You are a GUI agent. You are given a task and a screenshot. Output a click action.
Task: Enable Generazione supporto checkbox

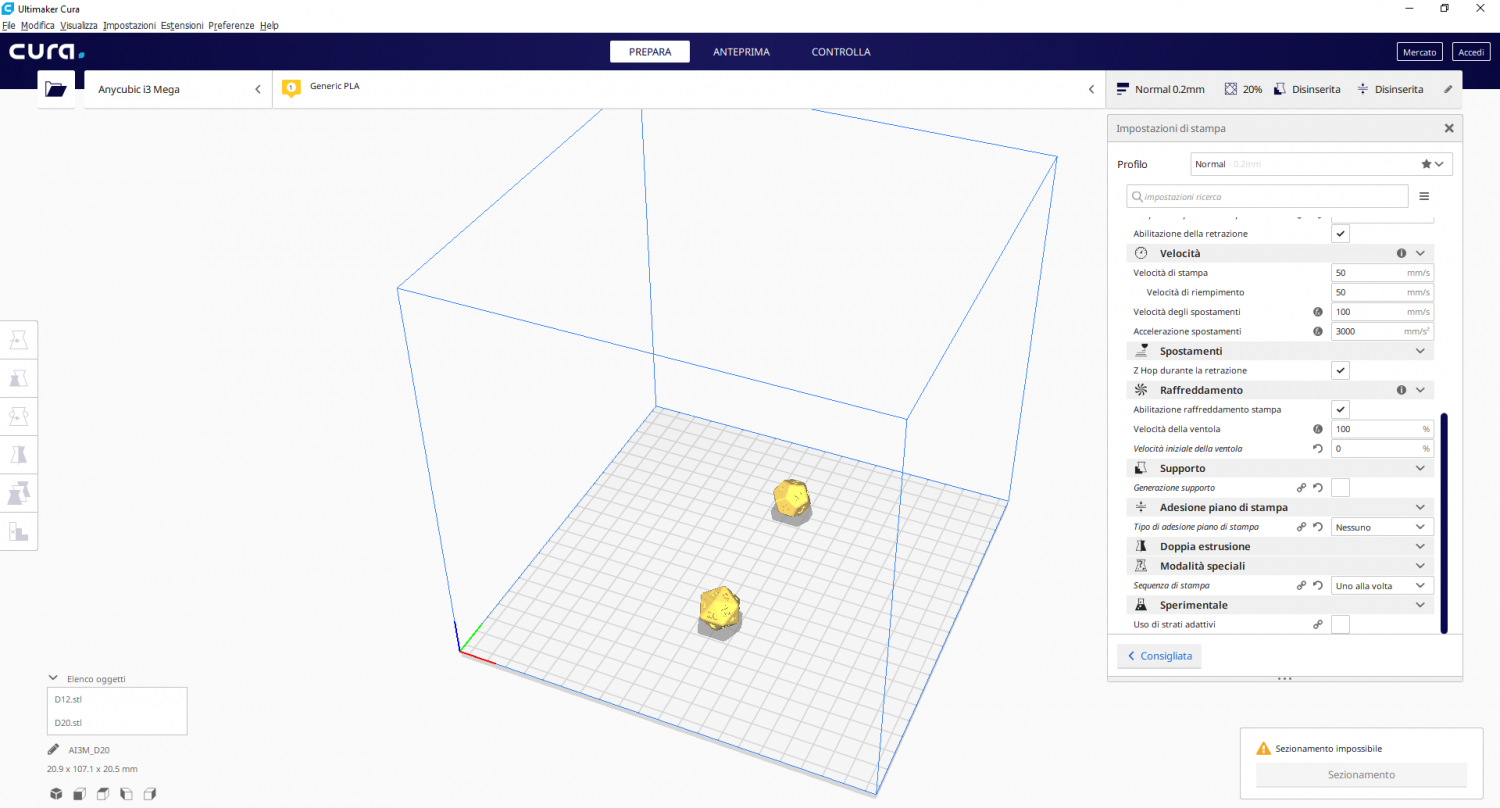(1341, 488)
